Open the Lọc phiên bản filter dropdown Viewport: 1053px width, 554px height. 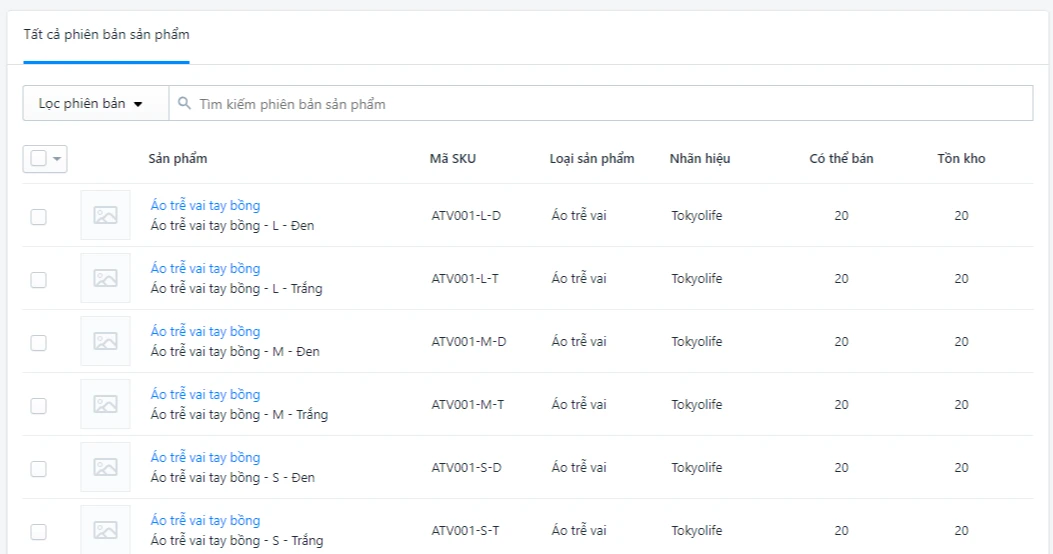pos(90,104)
